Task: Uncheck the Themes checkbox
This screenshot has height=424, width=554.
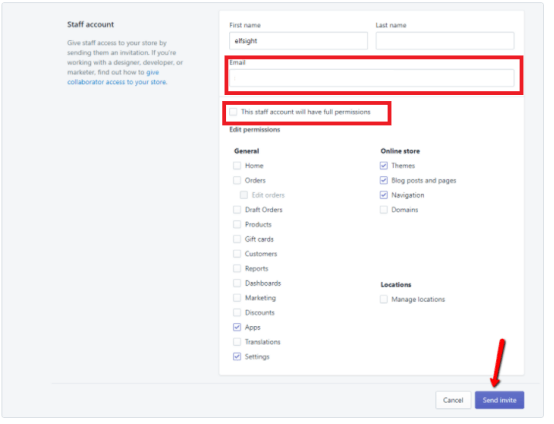Action: coord(384,166)
